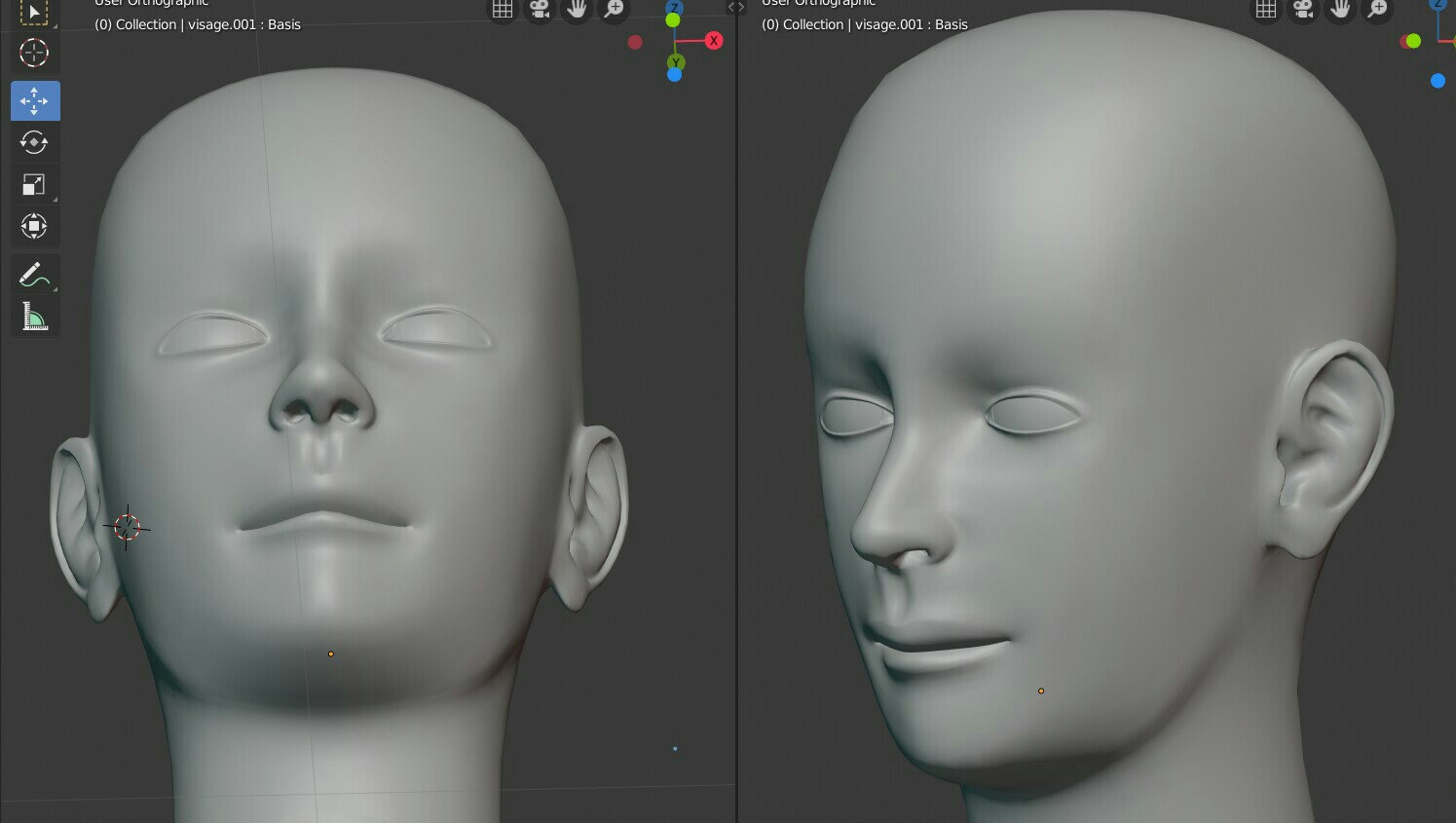Click the unlabeled bright green dot on left gizmo
Image resolution: width=1456 pixels, height=823 pixels.
click(673, 19)
